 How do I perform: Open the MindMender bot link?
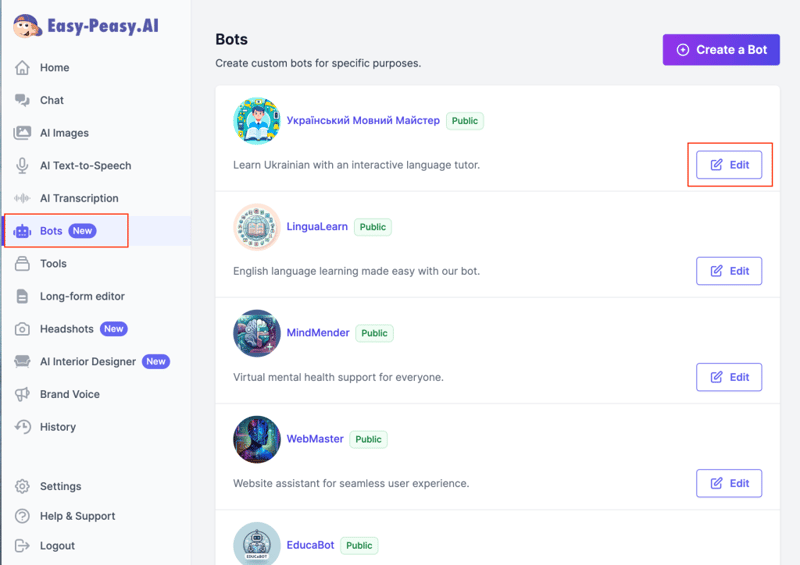point(318,333)
